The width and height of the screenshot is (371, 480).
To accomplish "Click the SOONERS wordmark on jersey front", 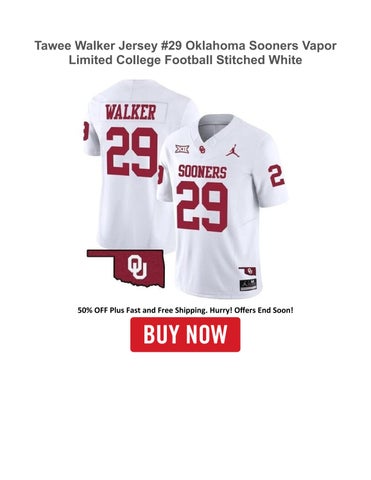I will click(202, 172).
